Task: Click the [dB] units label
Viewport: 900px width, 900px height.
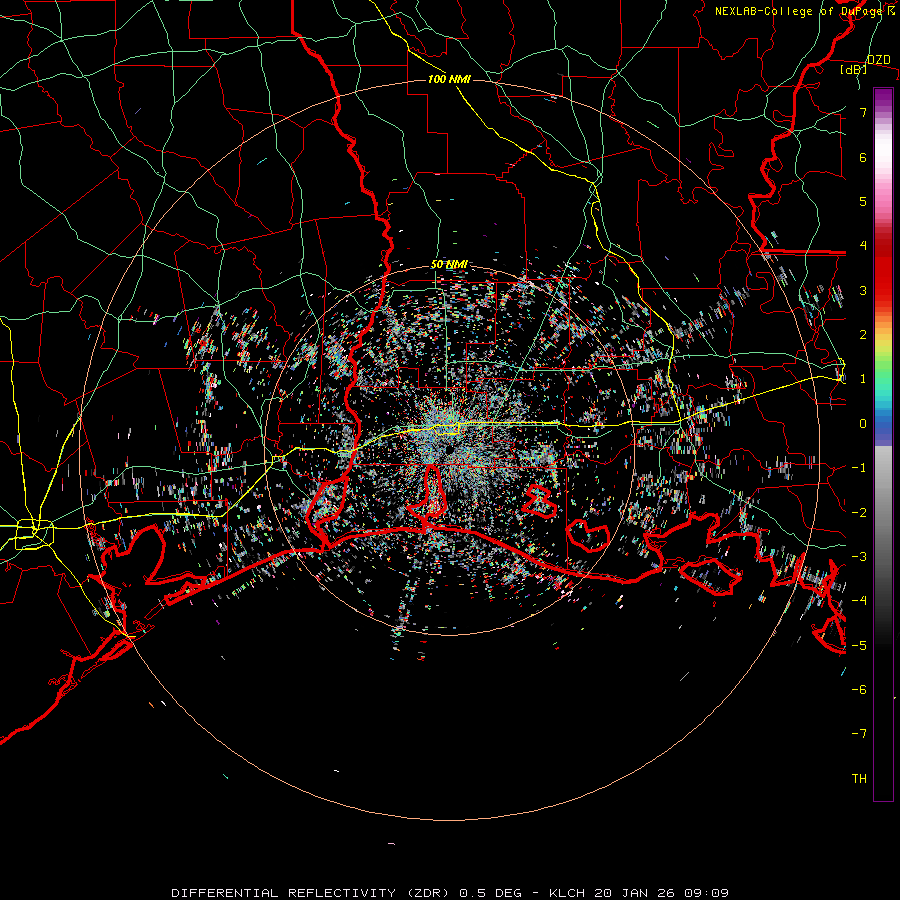Action: coord(854,69)
